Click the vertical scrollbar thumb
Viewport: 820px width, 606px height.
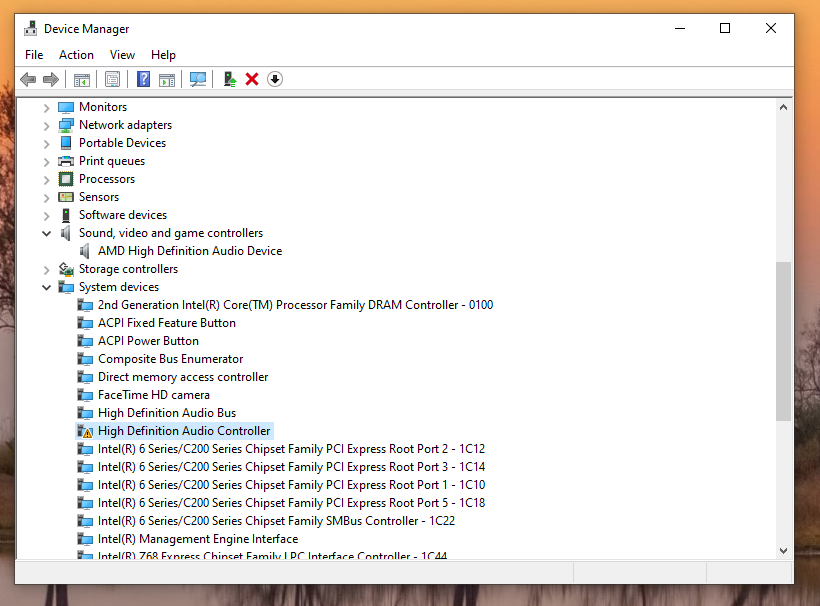783,341
